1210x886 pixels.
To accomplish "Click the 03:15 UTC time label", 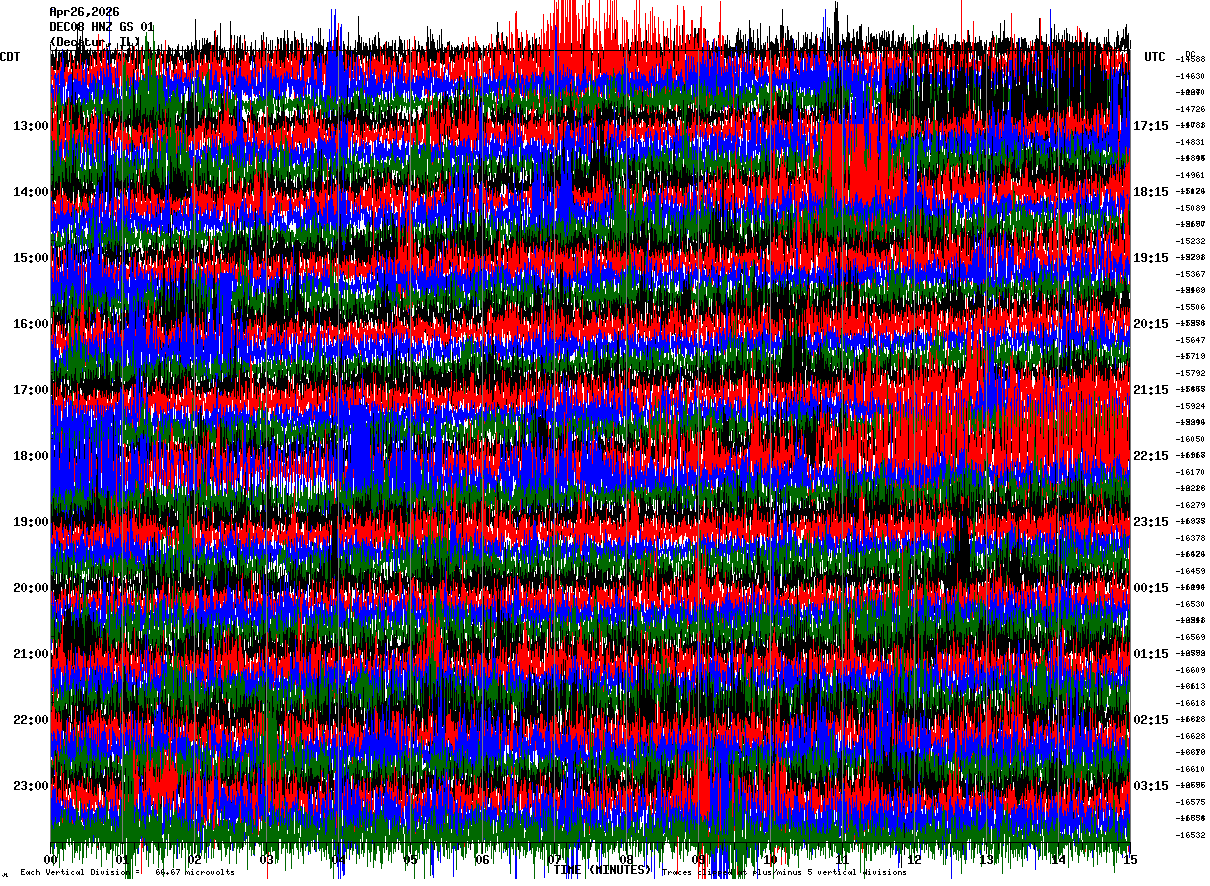I will click(x=1151, y=786).
